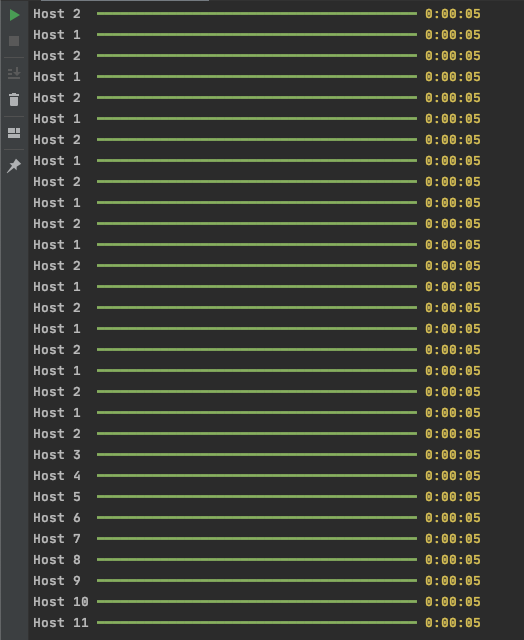The image size is (524, 640).
Task: Click the elapsed time in Host 9 row
Action: click(x=453, y=581)
